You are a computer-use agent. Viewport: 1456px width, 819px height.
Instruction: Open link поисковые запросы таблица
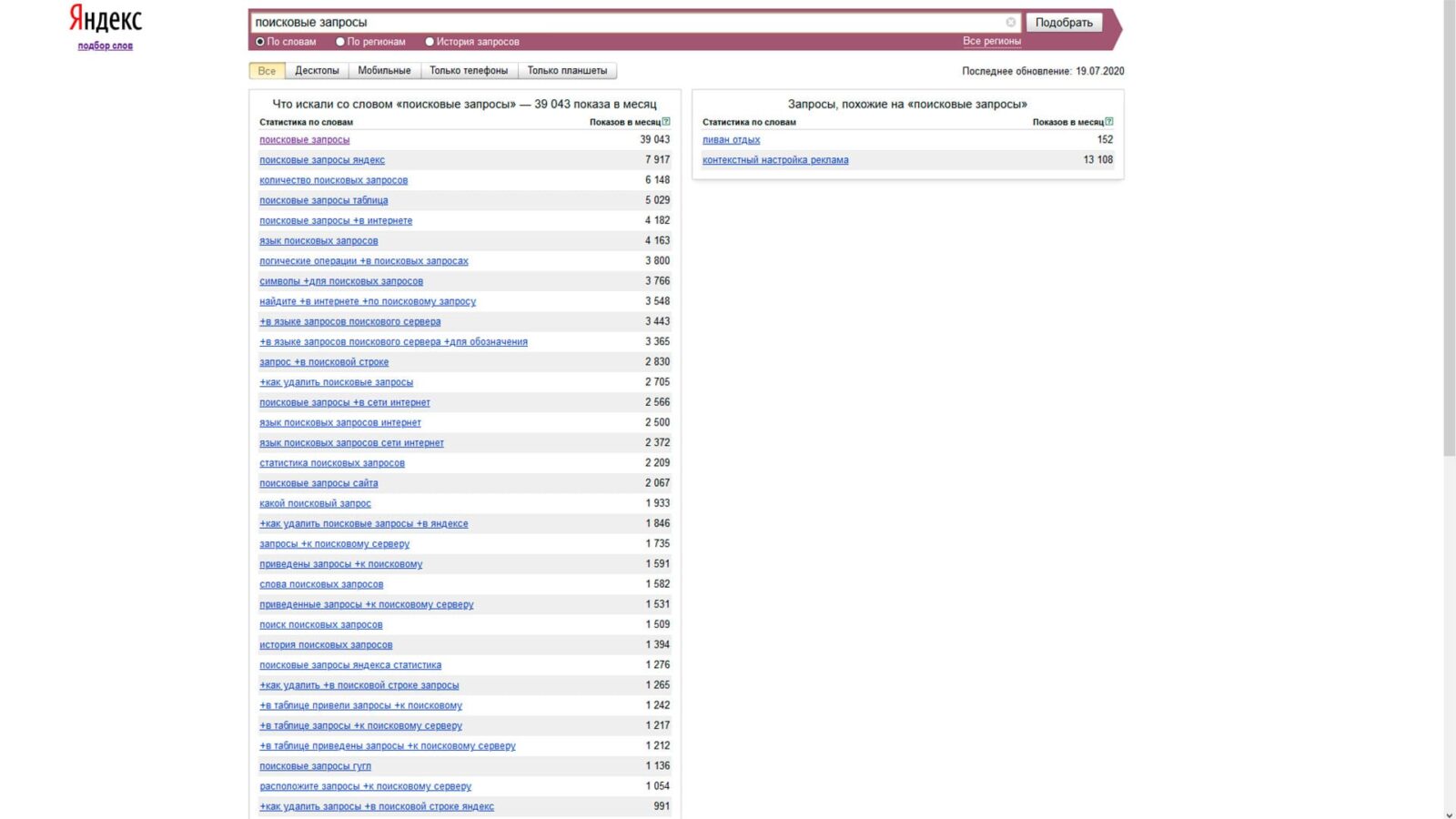(x=323, y=200)
